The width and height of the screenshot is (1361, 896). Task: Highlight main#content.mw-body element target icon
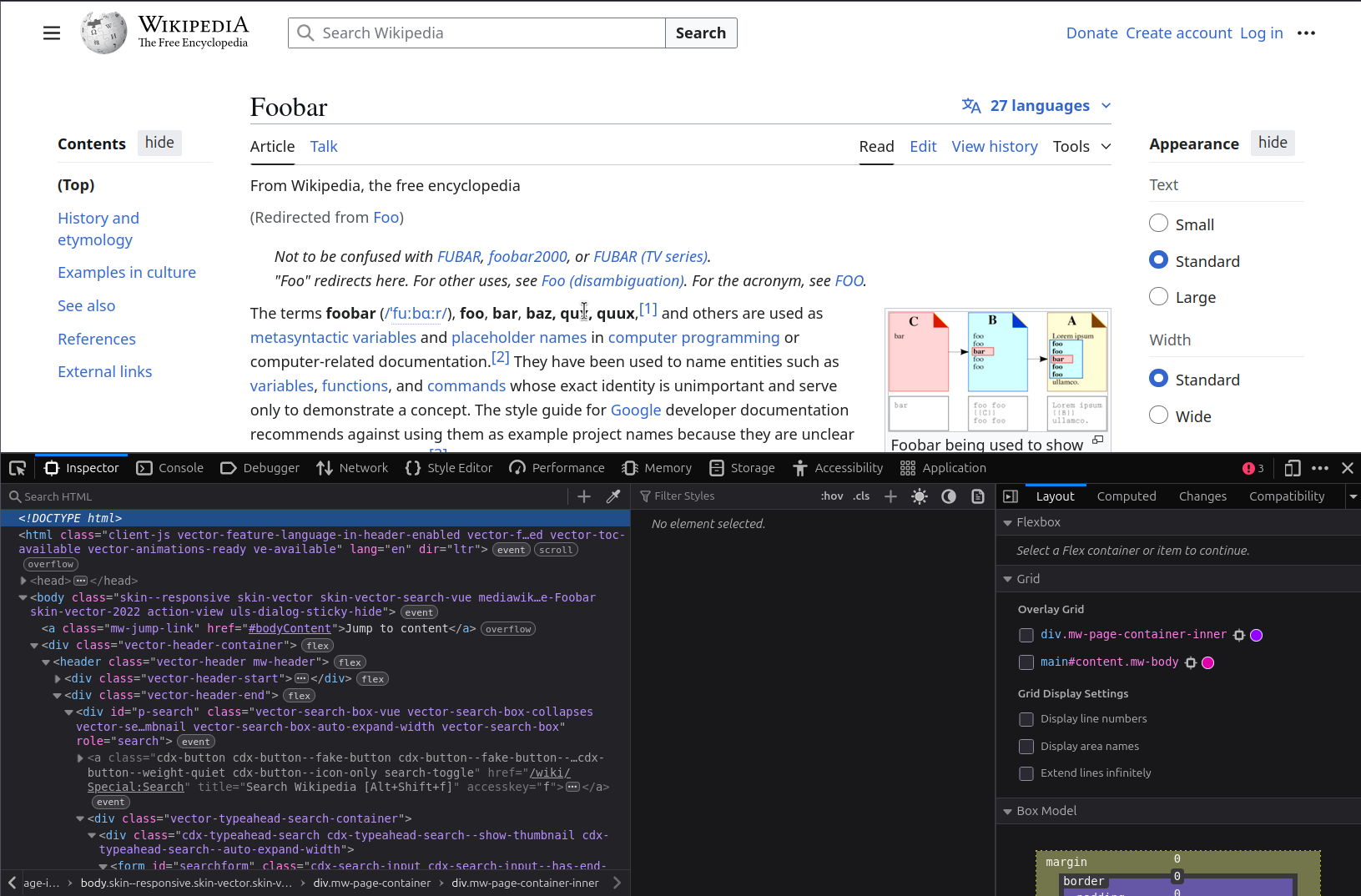(1191, 662)
